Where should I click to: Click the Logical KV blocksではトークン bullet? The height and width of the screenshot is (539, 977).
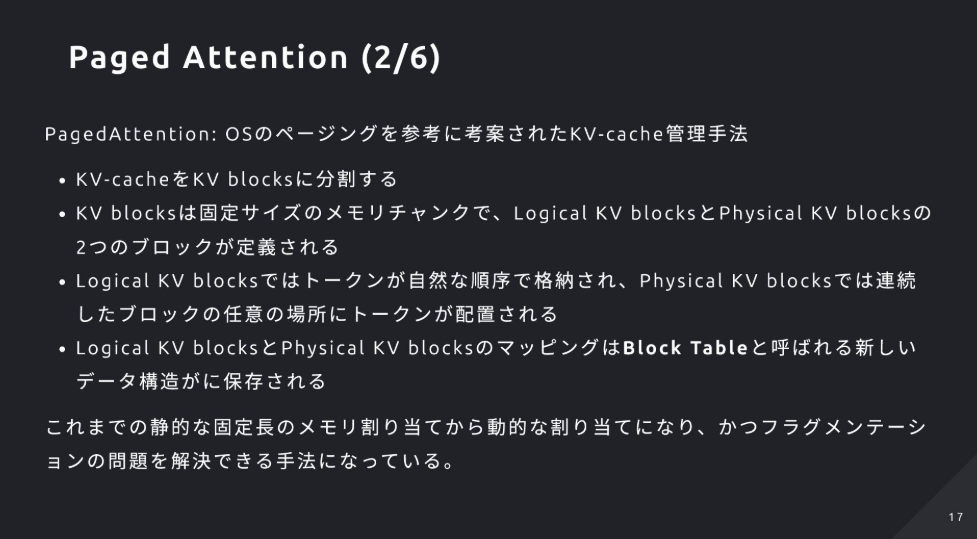point(496,280)
